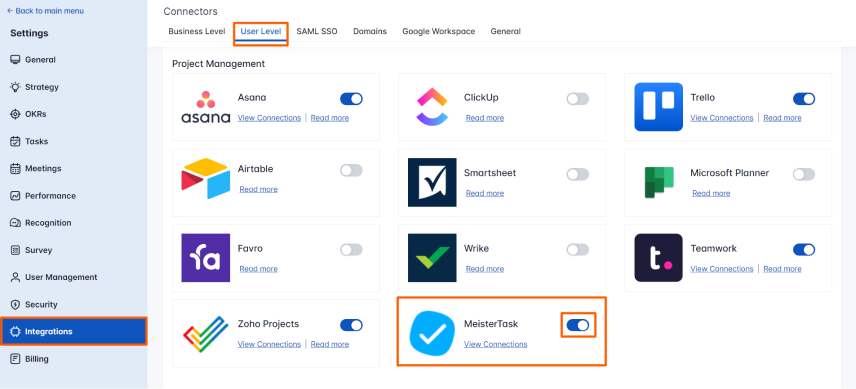Image resolution: width=856 pixels, height=389 pixels.
Task: Switch to the Business Level tab
Action: coord(197,32)
